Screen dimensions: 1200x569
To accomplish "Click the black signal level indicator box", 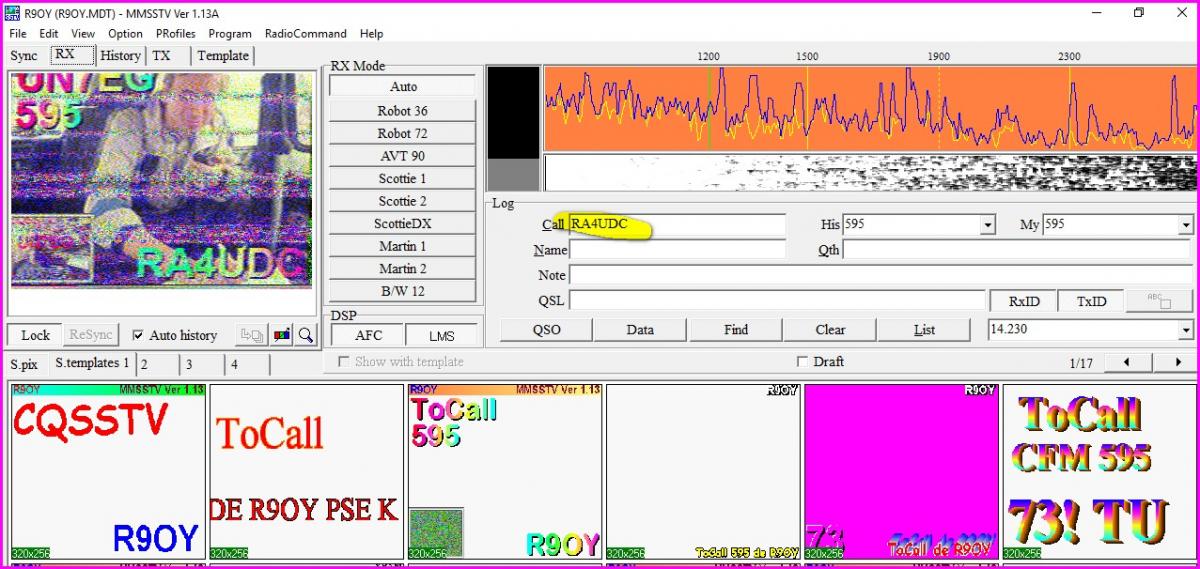I will [x=513, y=112].
